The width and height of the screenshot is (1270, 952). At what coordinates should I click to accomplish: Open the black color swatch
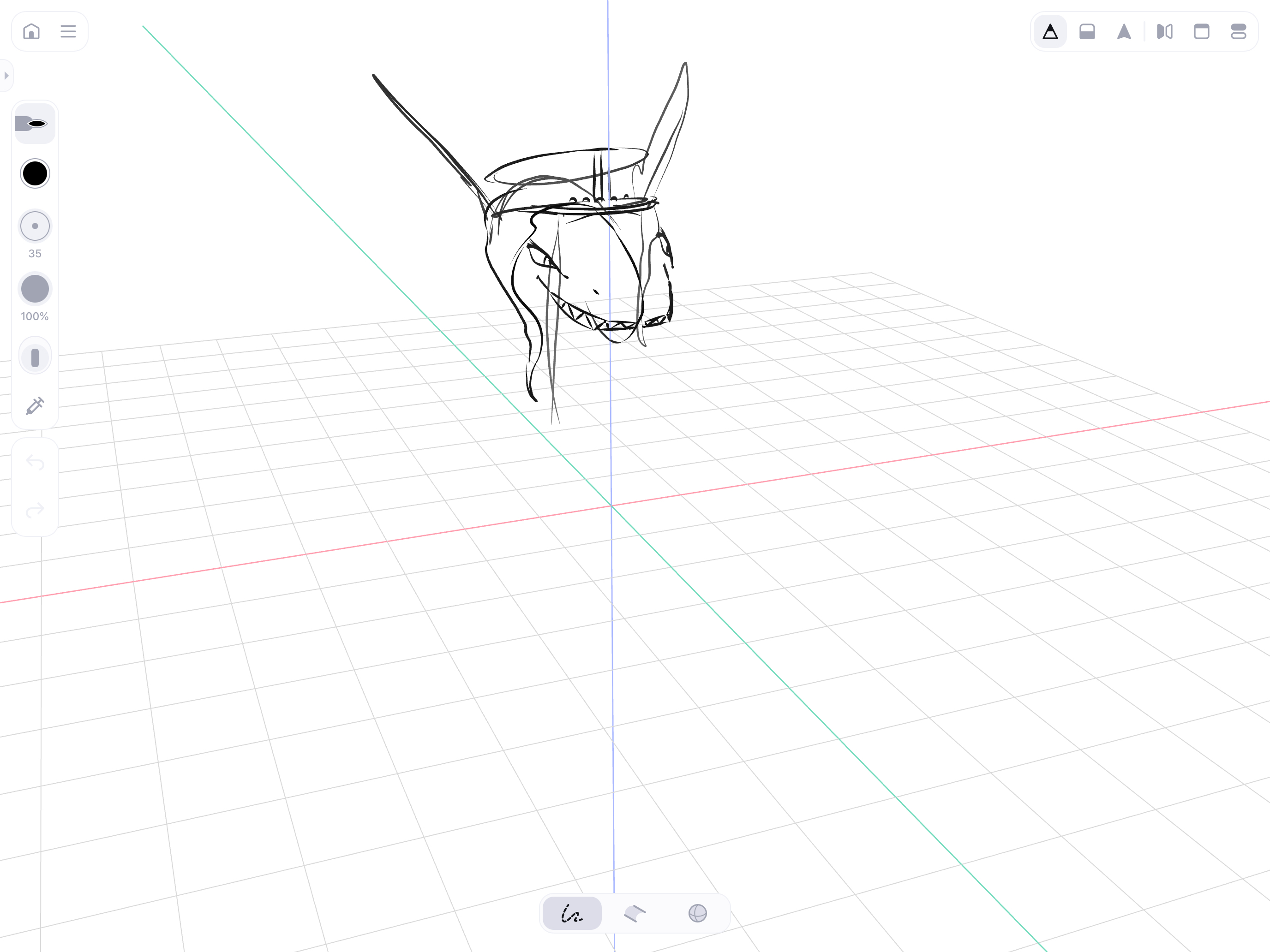[x=35, y=173]
